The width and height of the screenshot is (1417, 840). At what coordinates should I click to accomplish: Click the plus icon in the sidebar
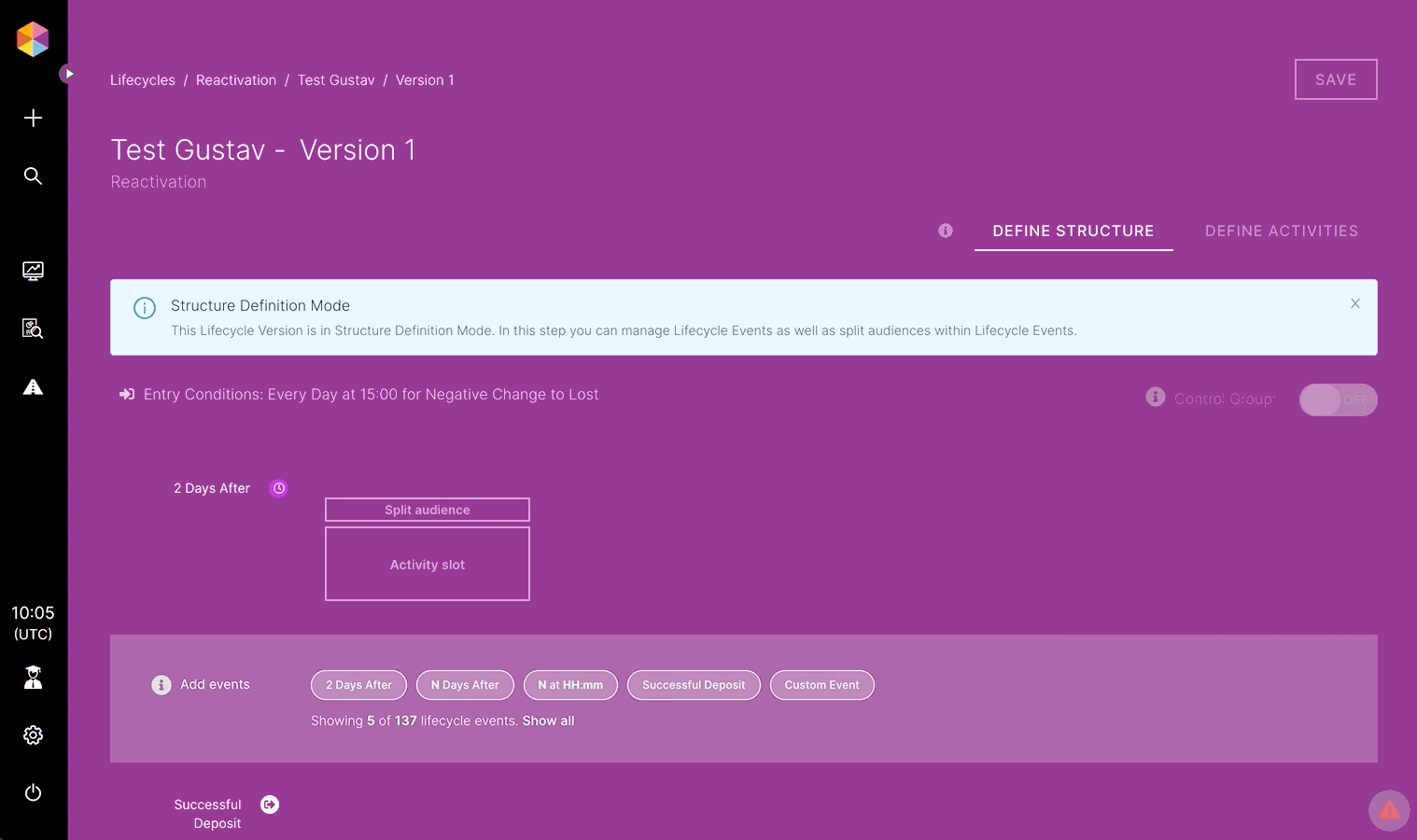33,119
